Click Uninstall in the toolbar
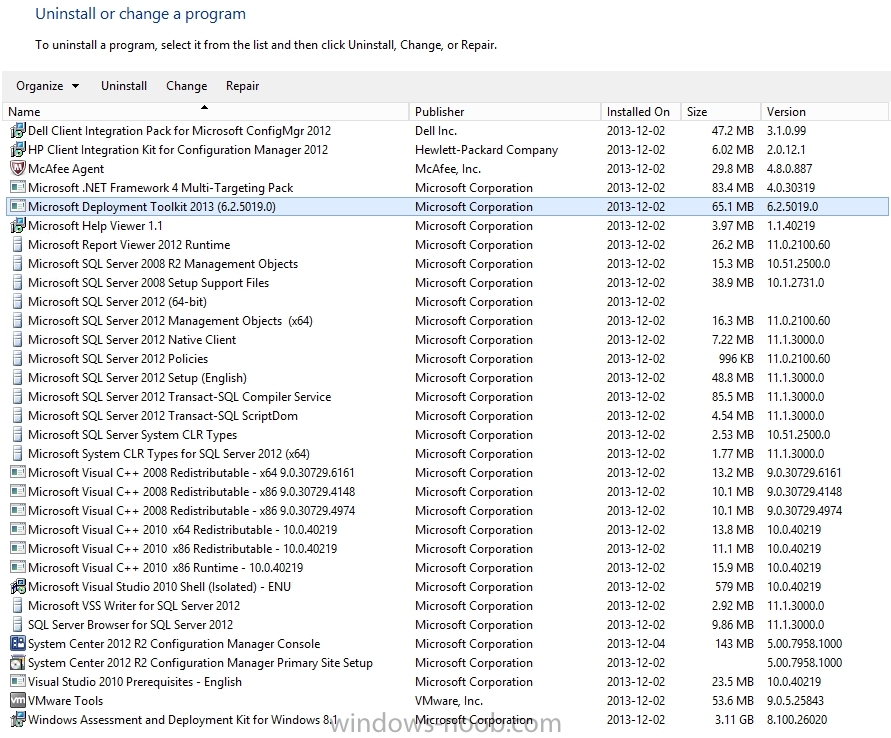The height and width of the screenshot is (738, 891). (x=124, y=86)
